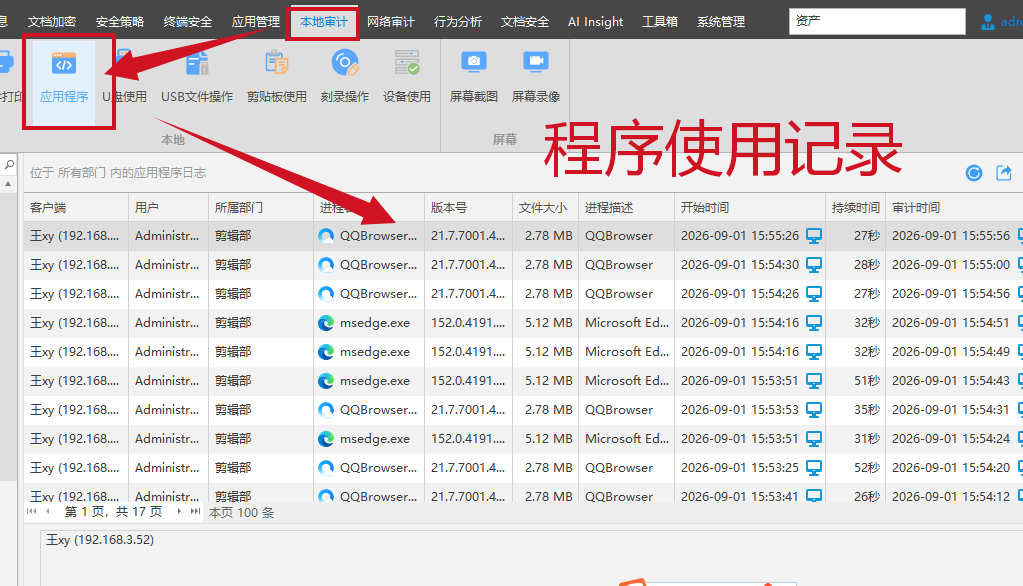The width and height of the screenshot is (1023, 586).
Task: Click 本页 100 条 count label
Action: click(241, 512)
